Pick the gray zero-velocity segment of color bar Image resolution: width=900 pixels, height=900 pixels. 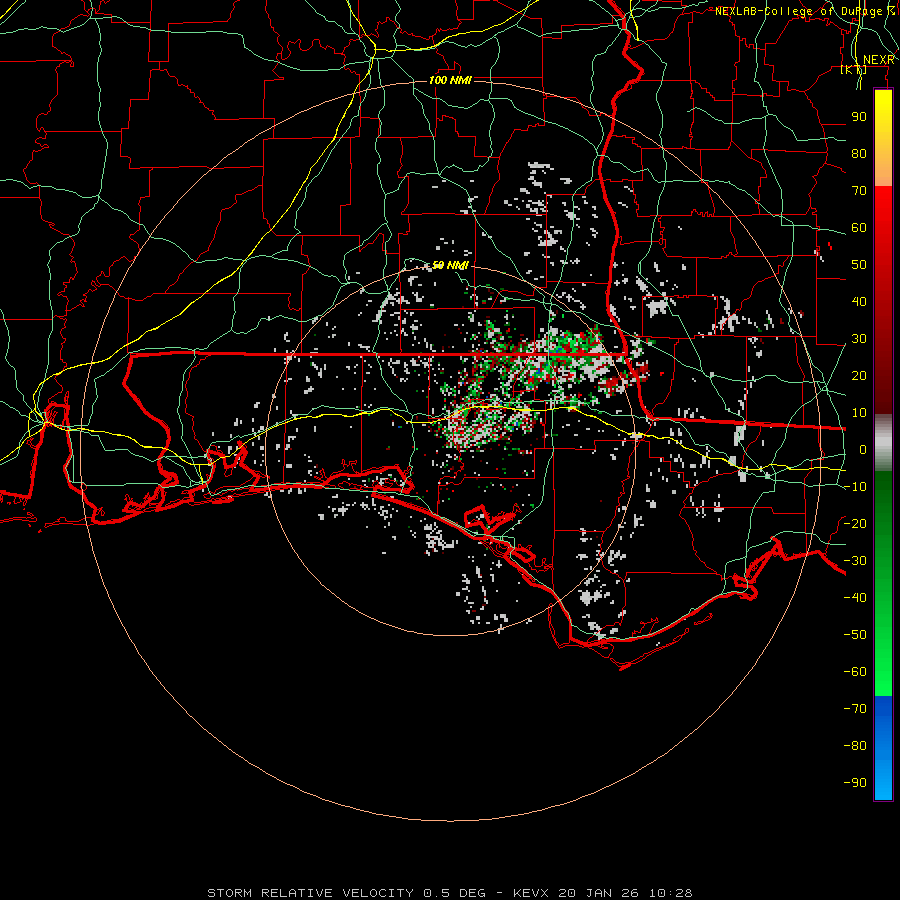tap(883, 443)
